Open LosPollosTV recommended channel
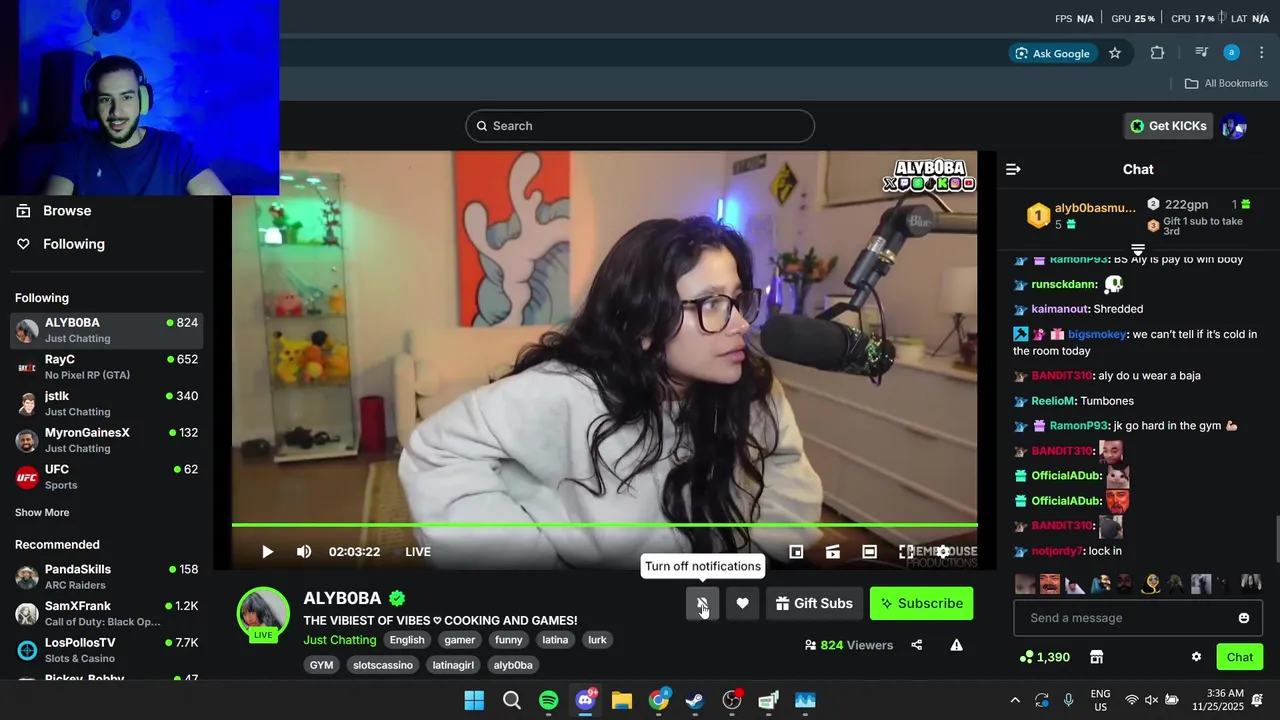Image resolution: width=1280 pixels, height=720 pixels. (106, 650)
